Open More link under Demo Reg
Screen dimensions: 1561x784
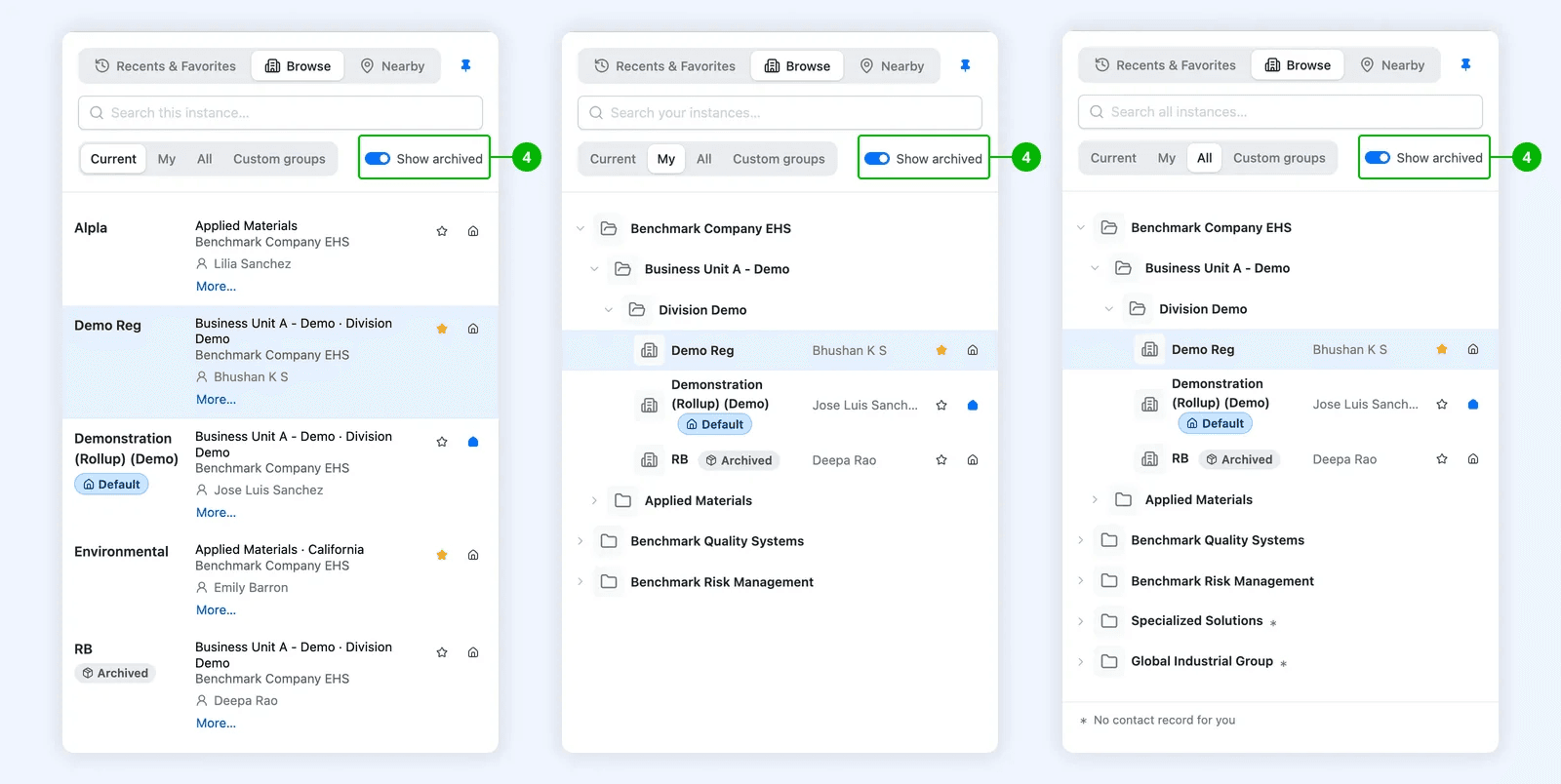pos(216,400)
